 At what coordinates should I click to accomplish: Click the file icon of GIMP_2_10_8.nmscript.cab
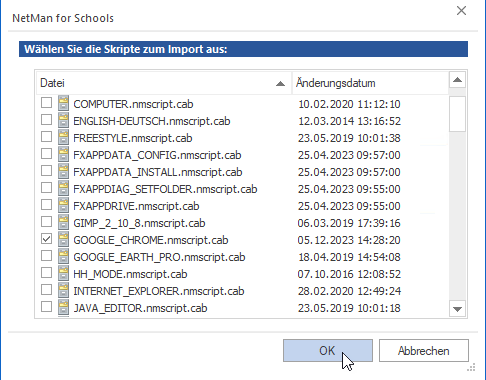[63, 222]
